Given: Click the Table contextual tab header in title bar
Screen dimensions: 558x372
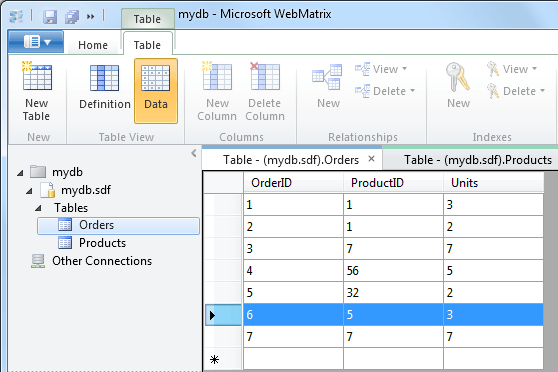Looking at the screenshot, I should point(147,19).
